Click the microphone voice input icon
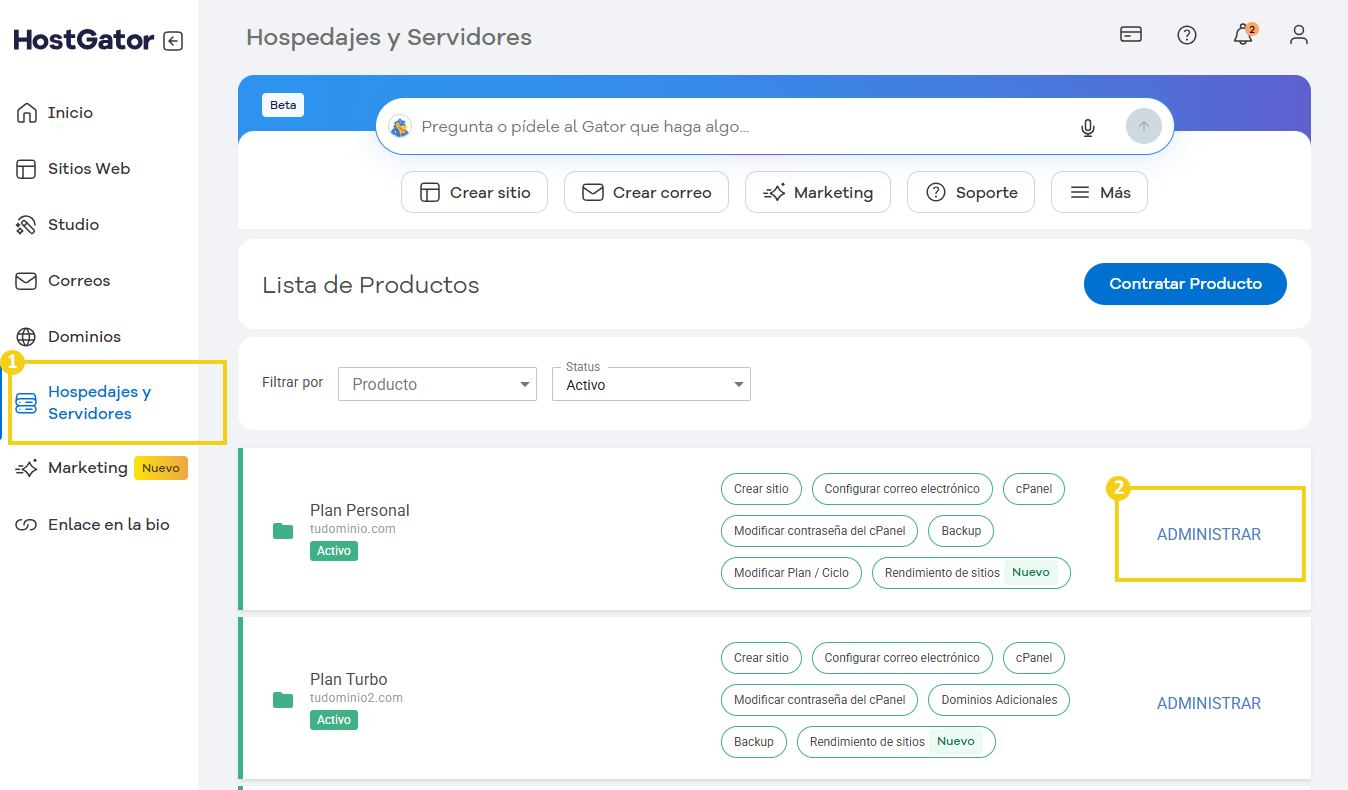 [1088, 127]
